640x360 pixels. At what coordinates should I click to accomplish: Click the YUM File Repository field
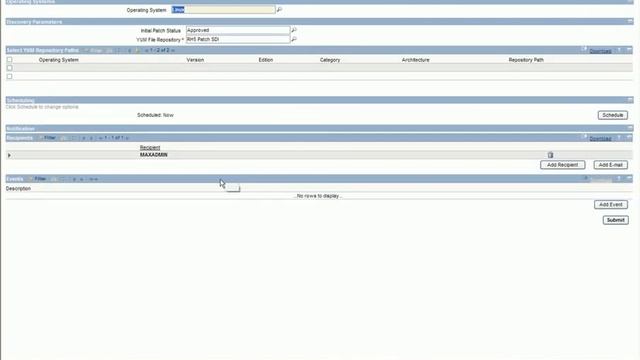tap(238, 39)
